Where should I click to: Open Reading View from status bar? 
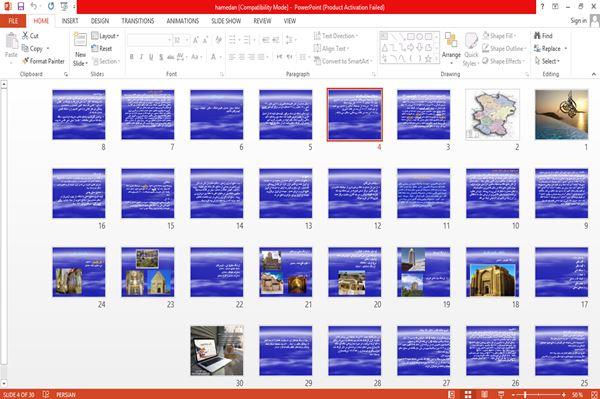(x=484, y=394)
